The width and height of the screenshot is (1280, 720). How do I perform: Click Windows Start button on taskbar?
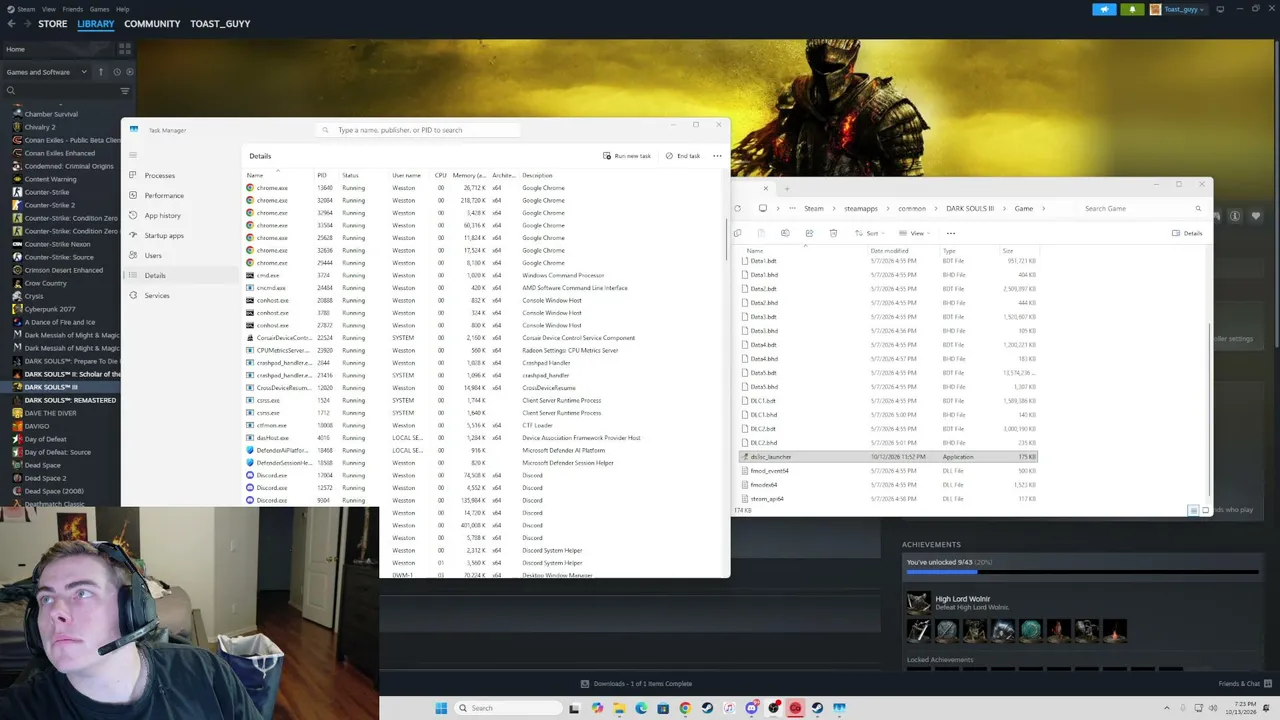coord(441,708)
